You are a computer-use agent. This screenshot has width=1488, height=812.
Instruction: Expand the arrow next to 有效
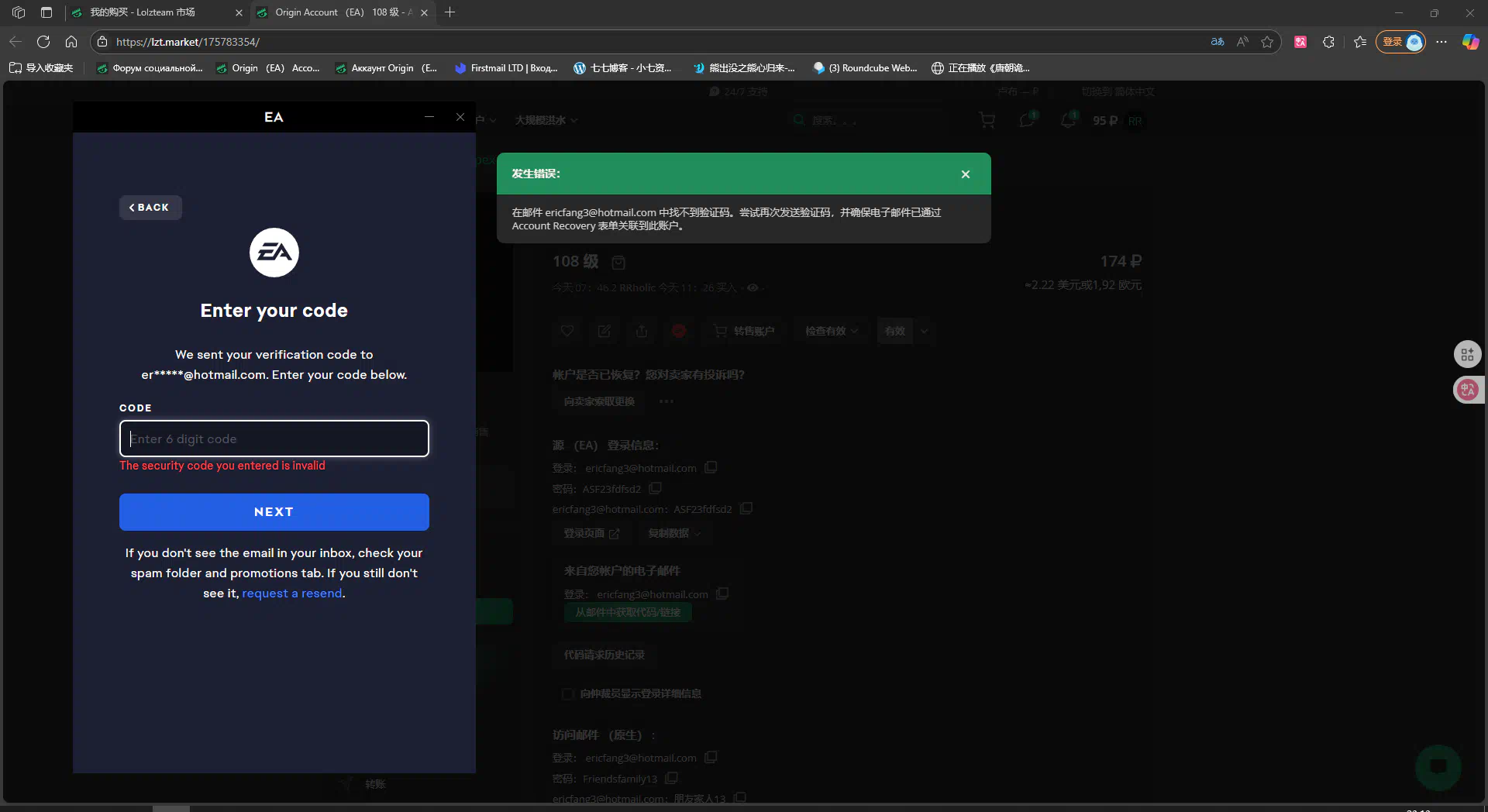[x=924, y=331]
